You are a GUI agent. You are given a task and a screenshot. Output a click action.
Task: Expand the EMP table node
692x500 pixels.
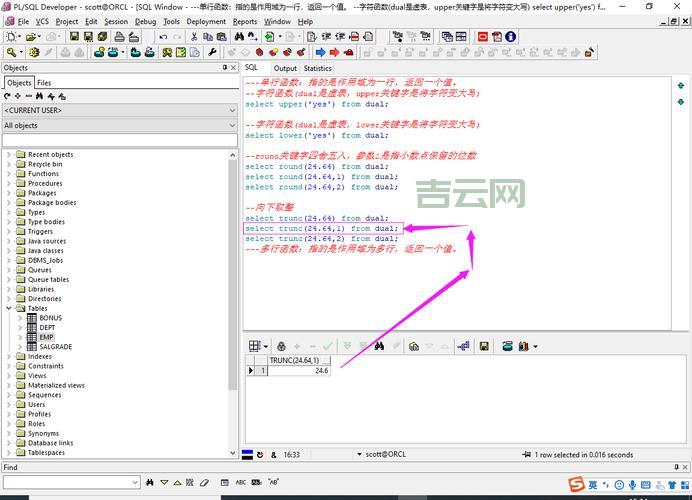tap(20, 337)
